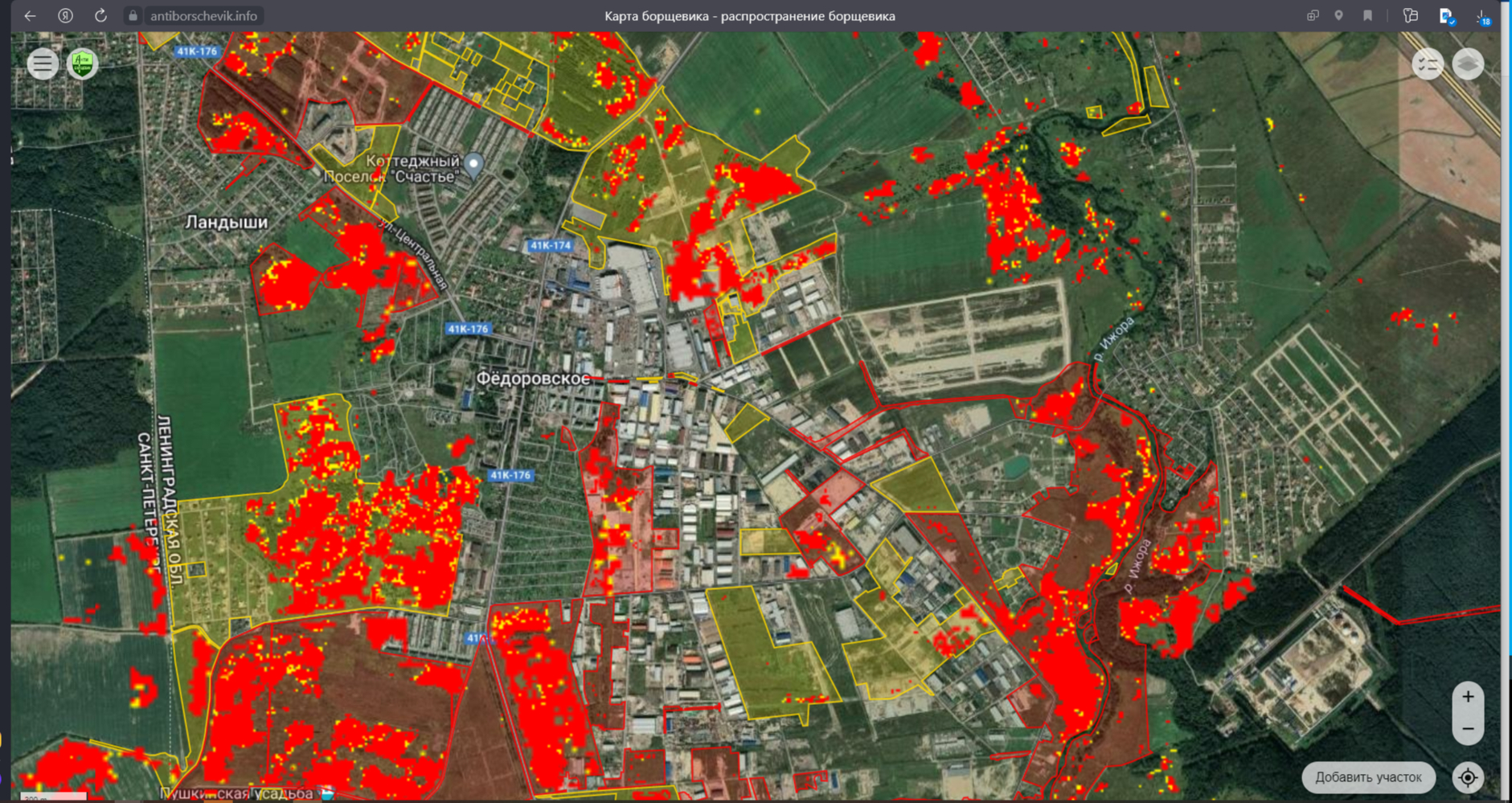Zoom out with the minus button

(x=1468, y=729)
